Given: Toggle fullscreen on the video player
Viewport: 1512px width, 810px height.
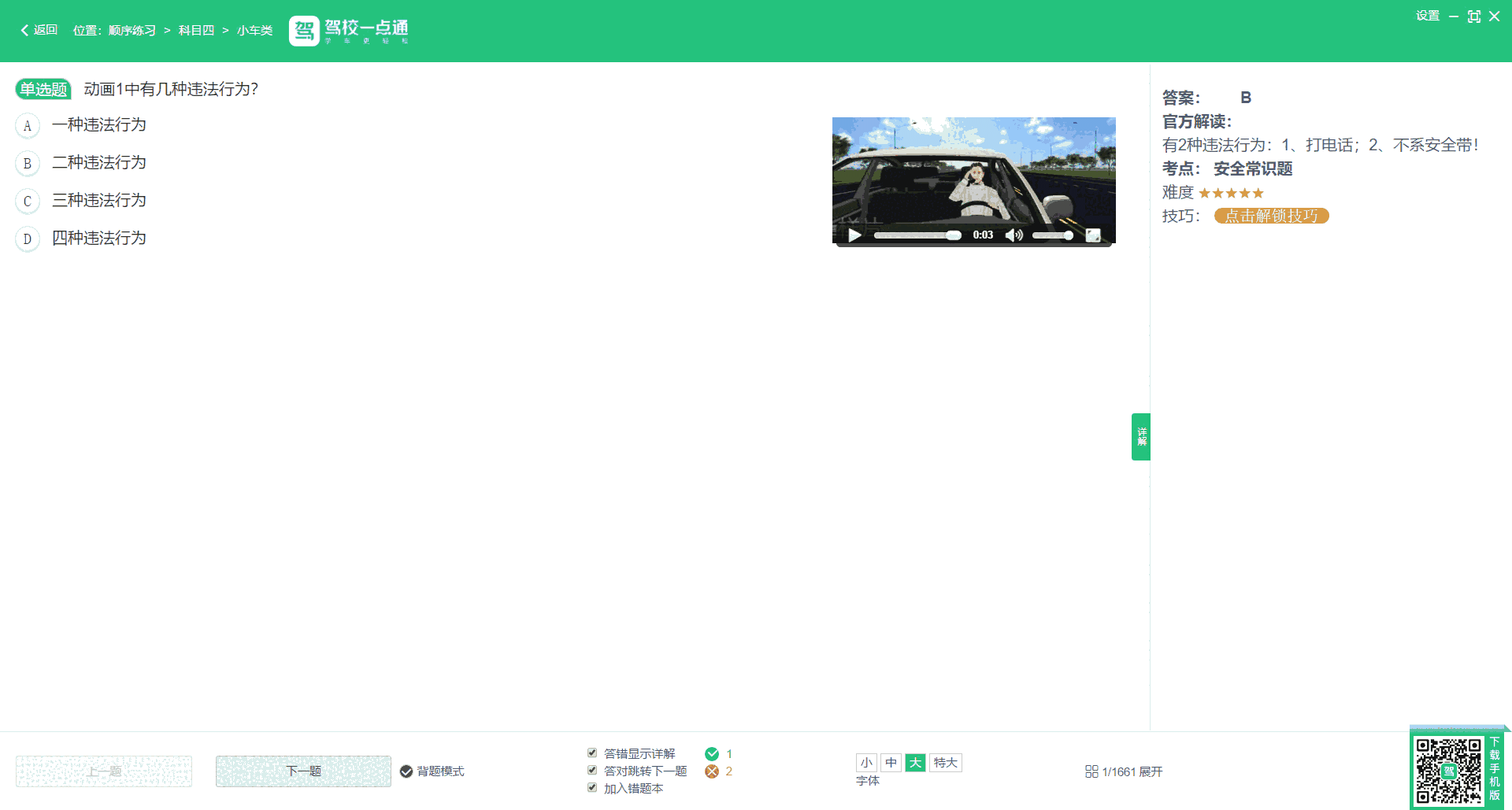Looking at the screenshot, I should 1093,234.
